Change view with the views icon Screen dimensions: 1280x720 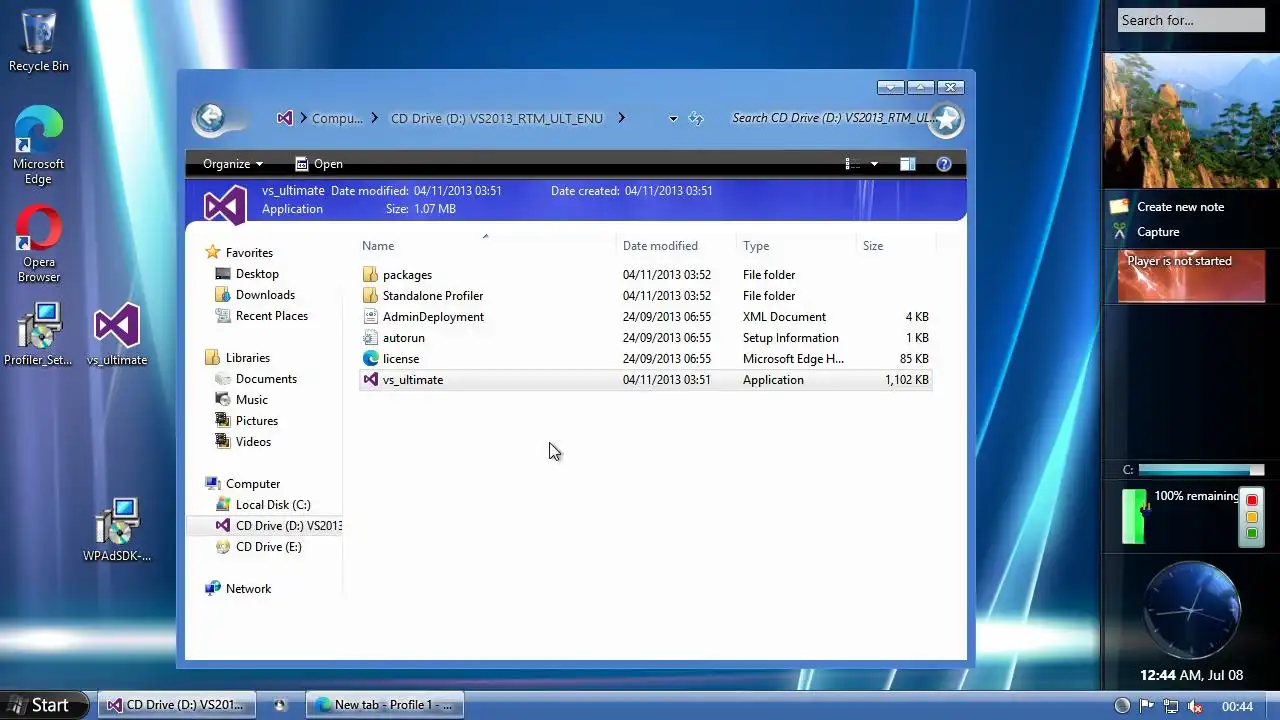tap(852, 164)
